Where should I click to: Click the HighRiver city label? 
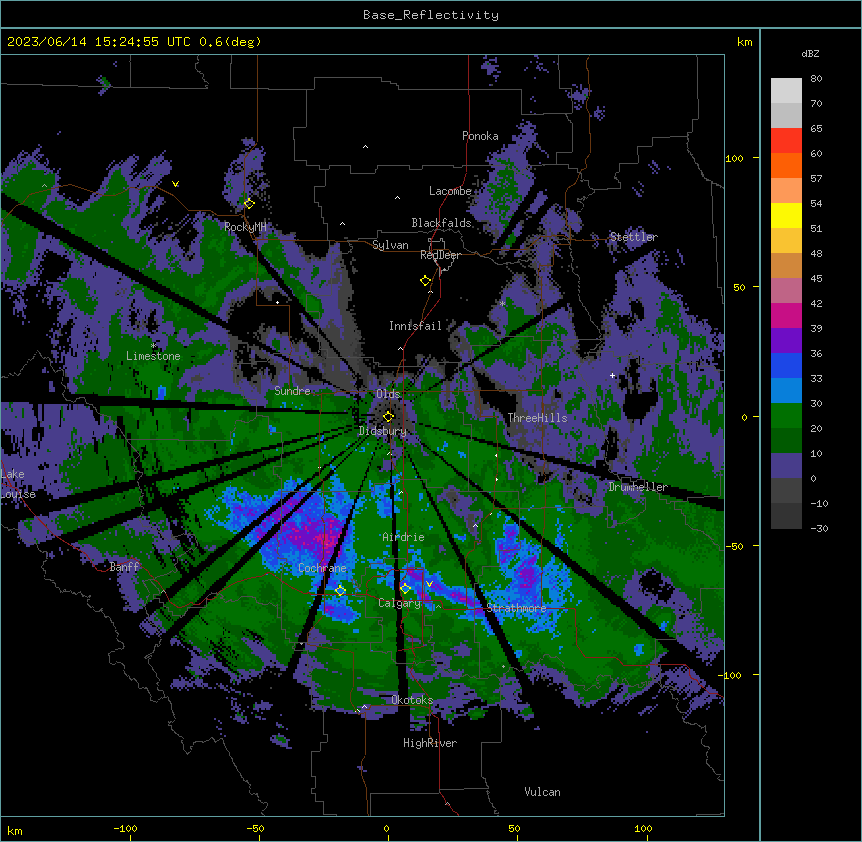tap(430, 743)
